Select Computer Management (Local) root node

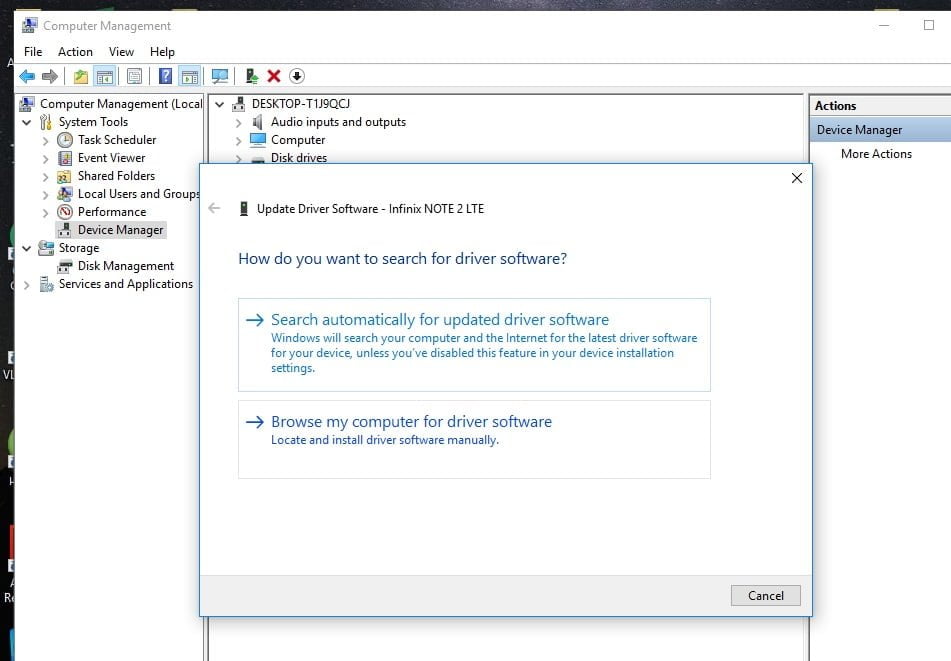[x=121, y=104]
